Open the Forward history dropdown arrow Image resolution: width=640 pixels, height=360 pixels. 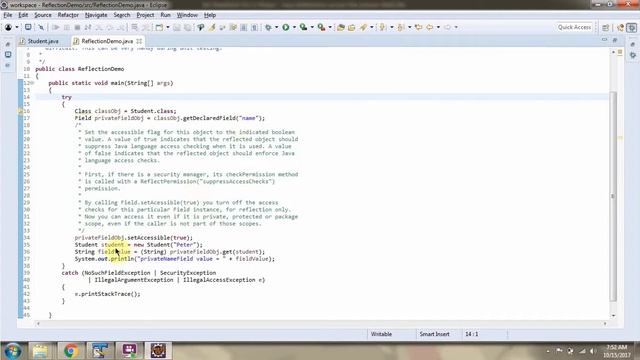click(456, 27)
